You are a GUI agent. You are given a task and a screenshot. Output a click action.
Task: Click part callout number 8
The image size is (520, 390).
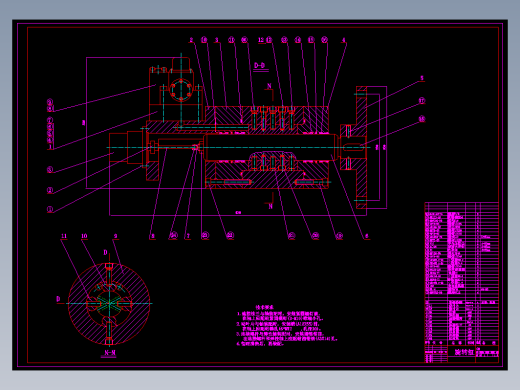(x=153, y=236)
